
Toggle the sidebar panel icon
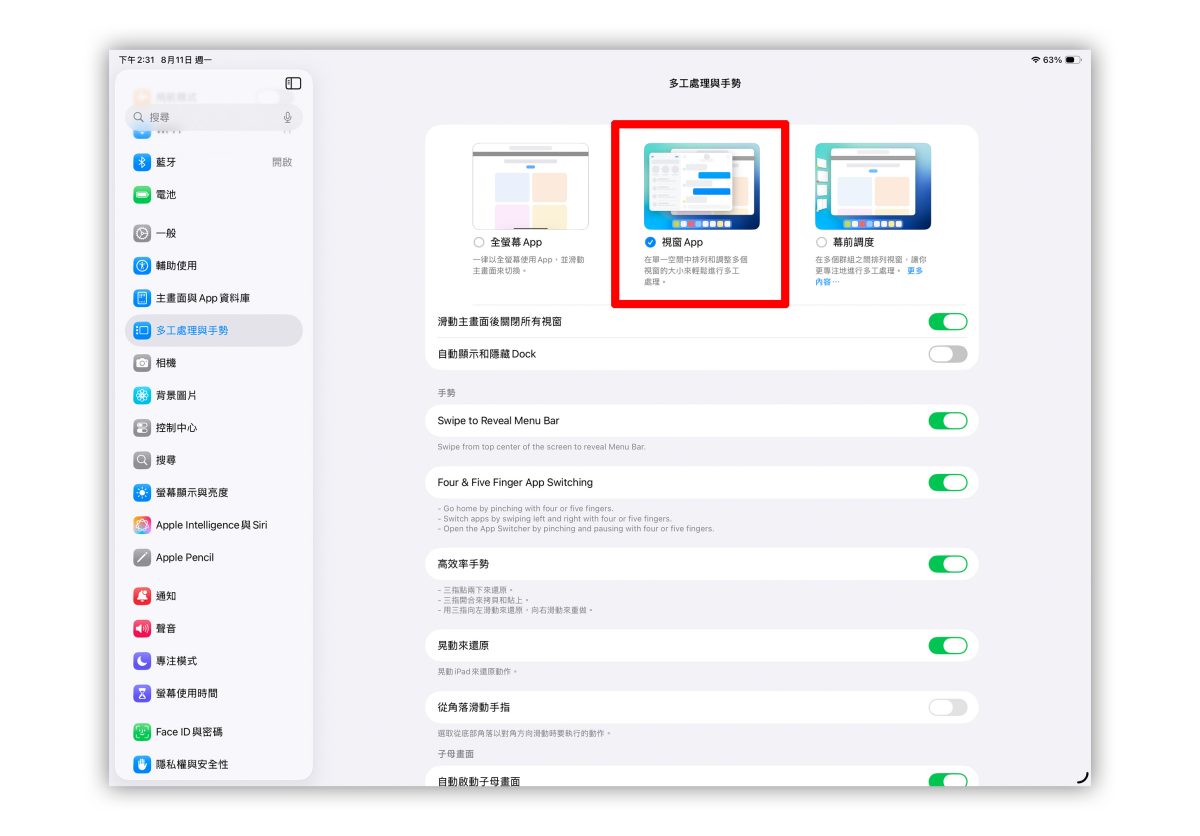point(293,83)
